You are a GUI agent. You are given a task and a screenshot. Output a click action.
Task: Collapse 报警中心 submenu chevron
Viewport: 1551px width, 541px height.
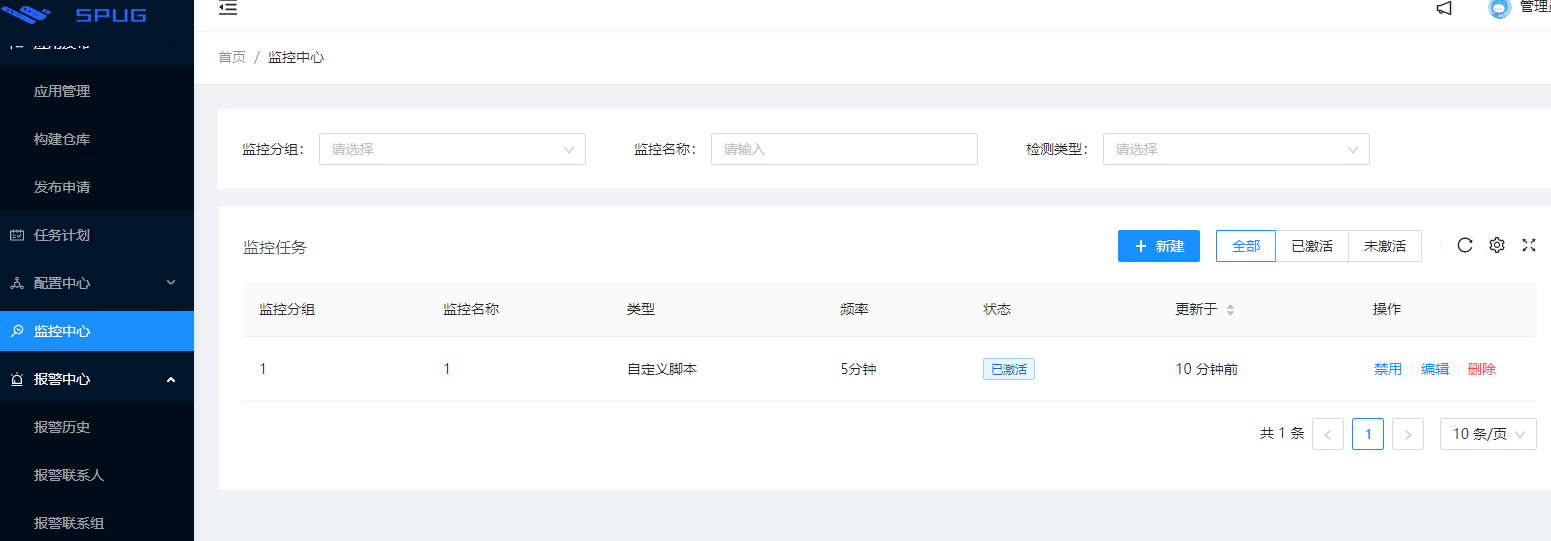(x=171, y=379)
